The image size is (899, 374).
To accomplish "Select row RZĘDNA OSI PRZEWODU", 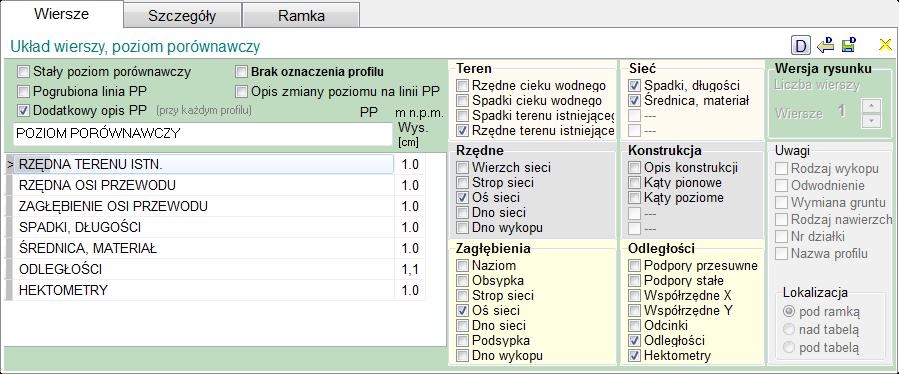I will coord(204,186).
